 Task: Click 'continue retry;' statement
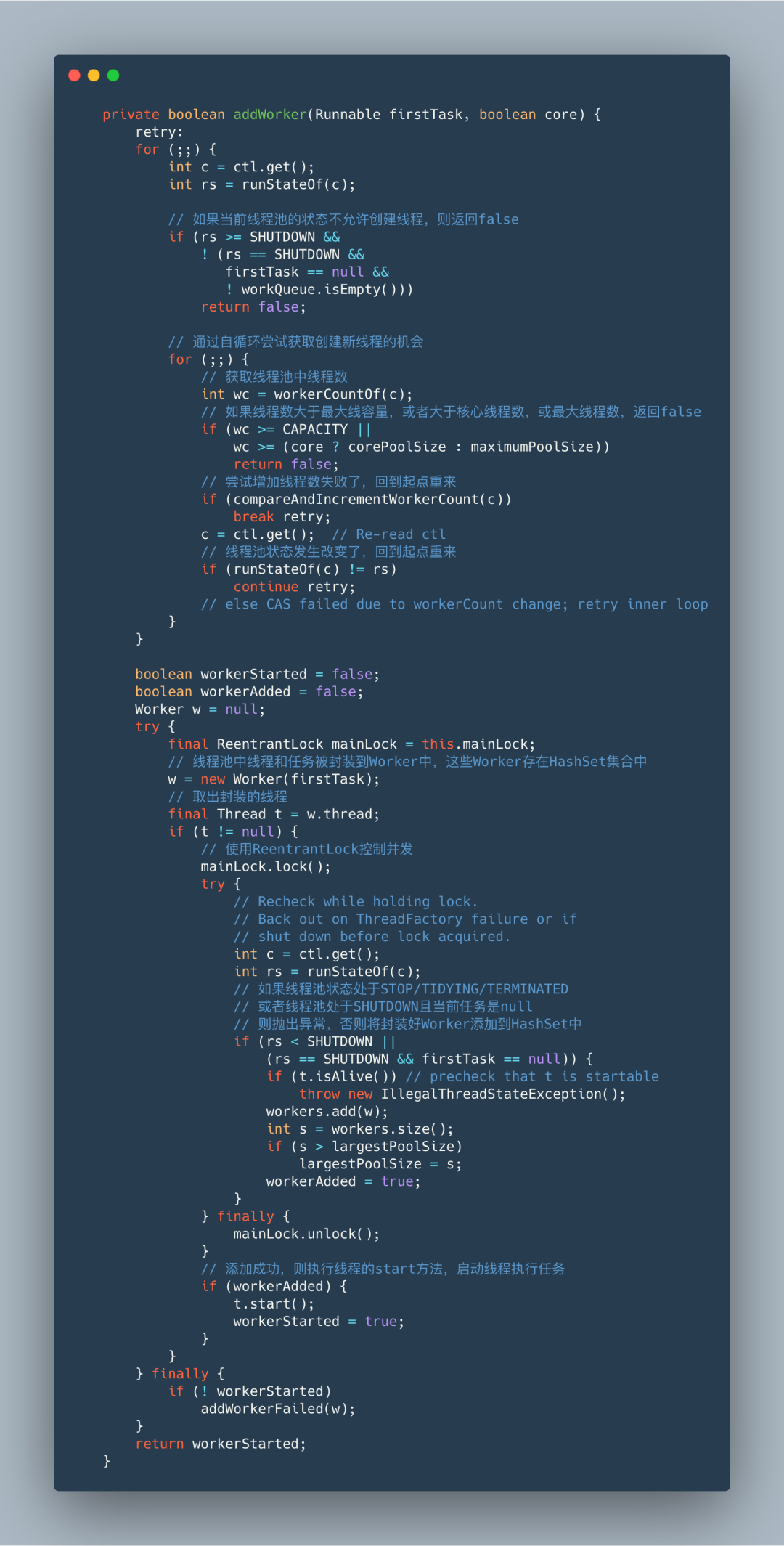point(294,586)
